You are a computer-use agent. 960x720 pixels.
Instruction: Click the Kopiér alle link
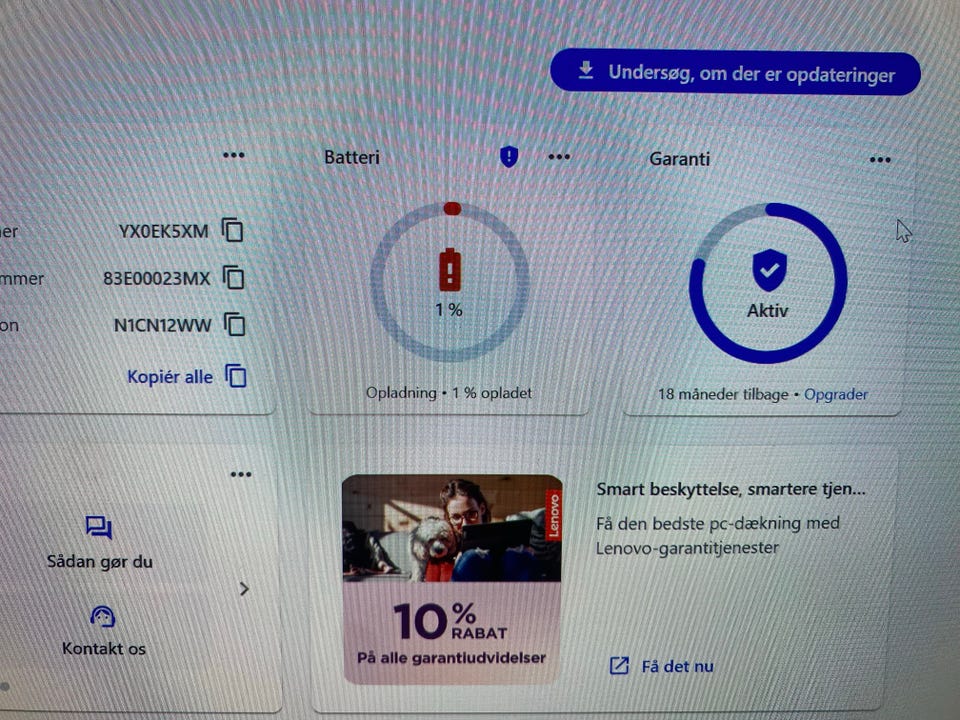170,377
